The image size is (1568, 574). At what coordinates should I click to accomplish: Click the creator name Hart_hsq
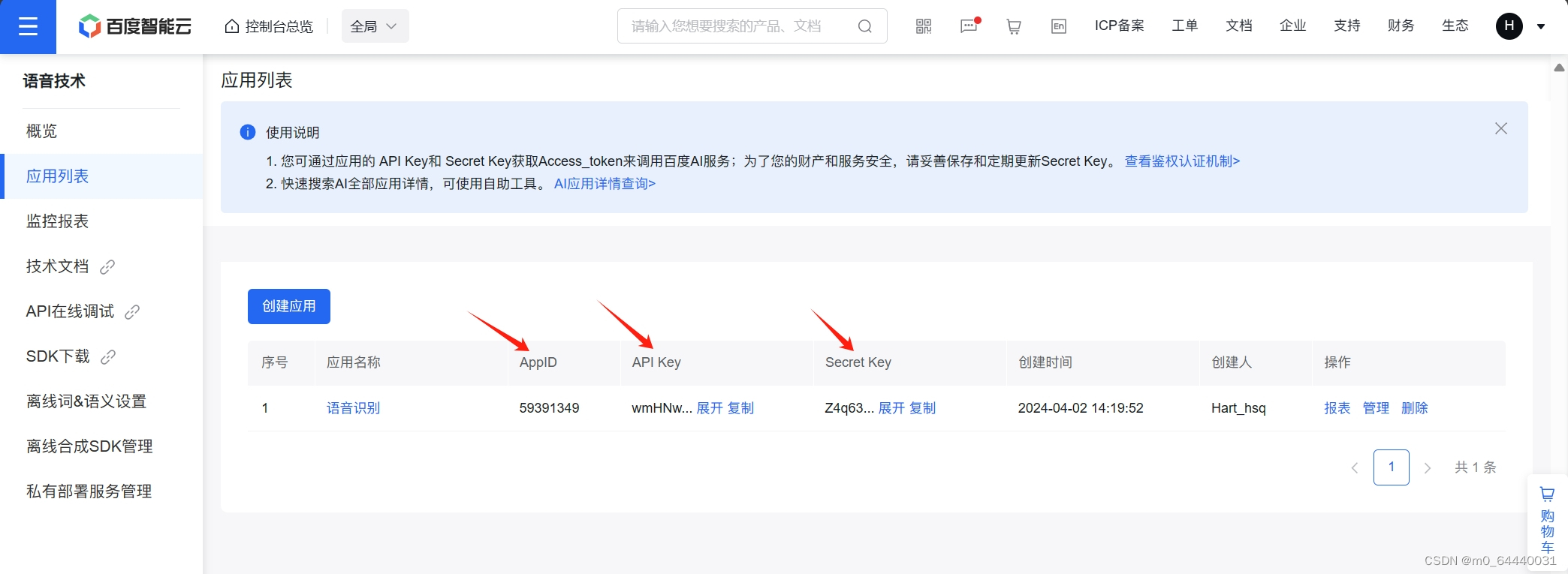(x=1238, y=408)
